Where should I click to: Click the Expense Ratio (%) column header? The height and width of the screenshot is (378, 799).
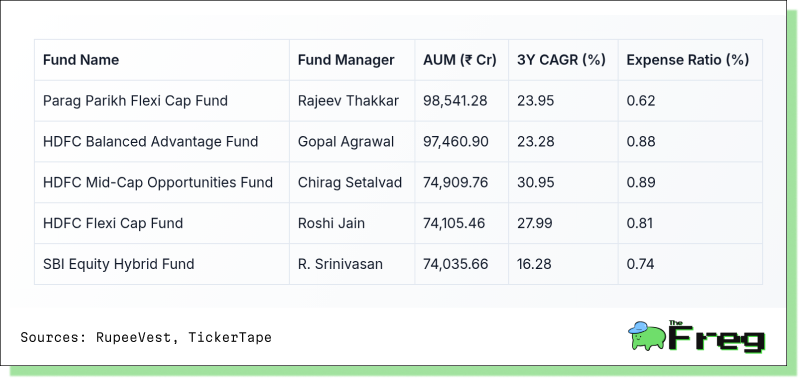pyautogui.click(x=688, y=60)
